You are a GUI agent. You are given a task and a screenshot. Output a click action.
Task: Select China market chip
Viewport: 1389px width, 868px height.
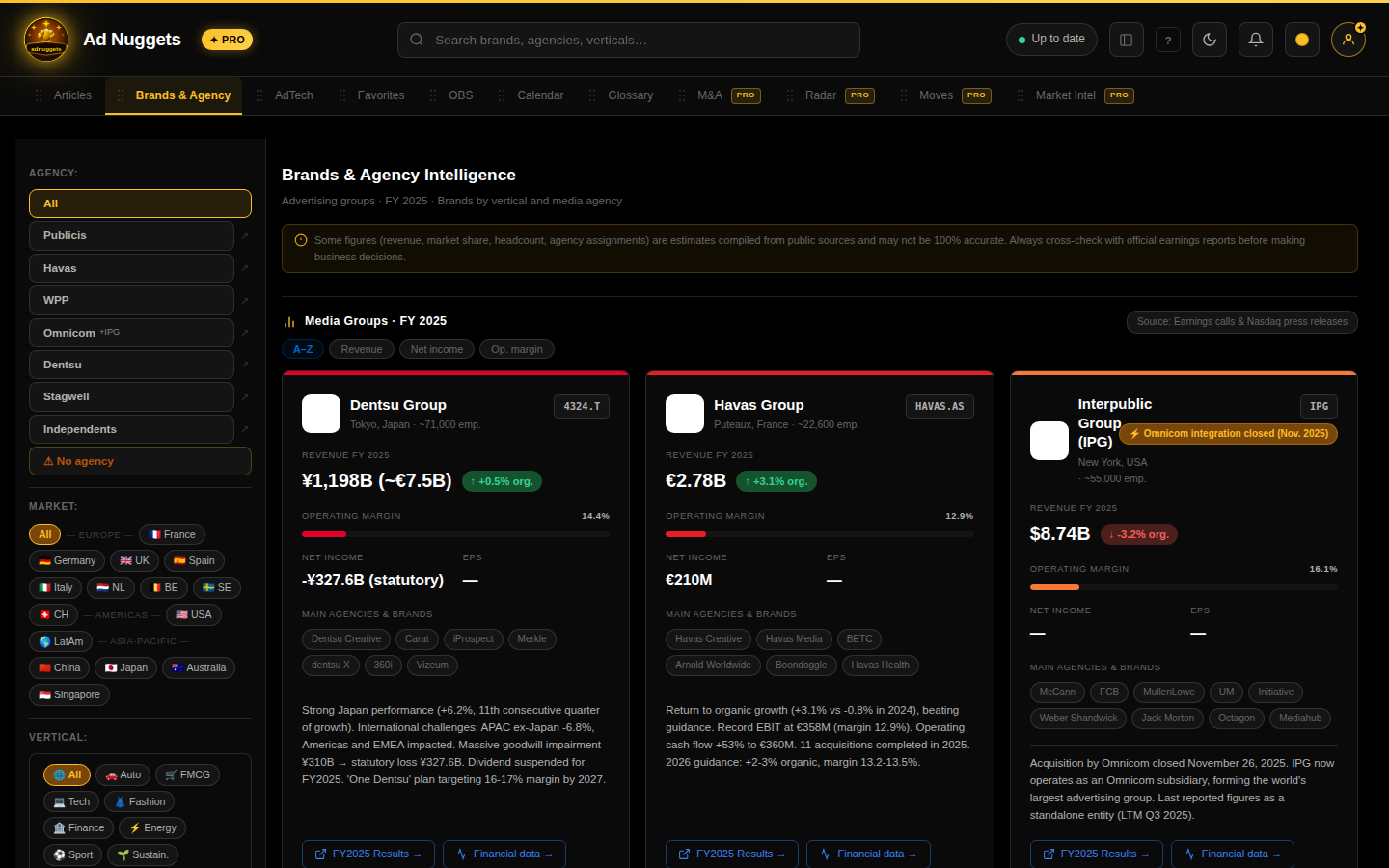click(x=60, y=667)
